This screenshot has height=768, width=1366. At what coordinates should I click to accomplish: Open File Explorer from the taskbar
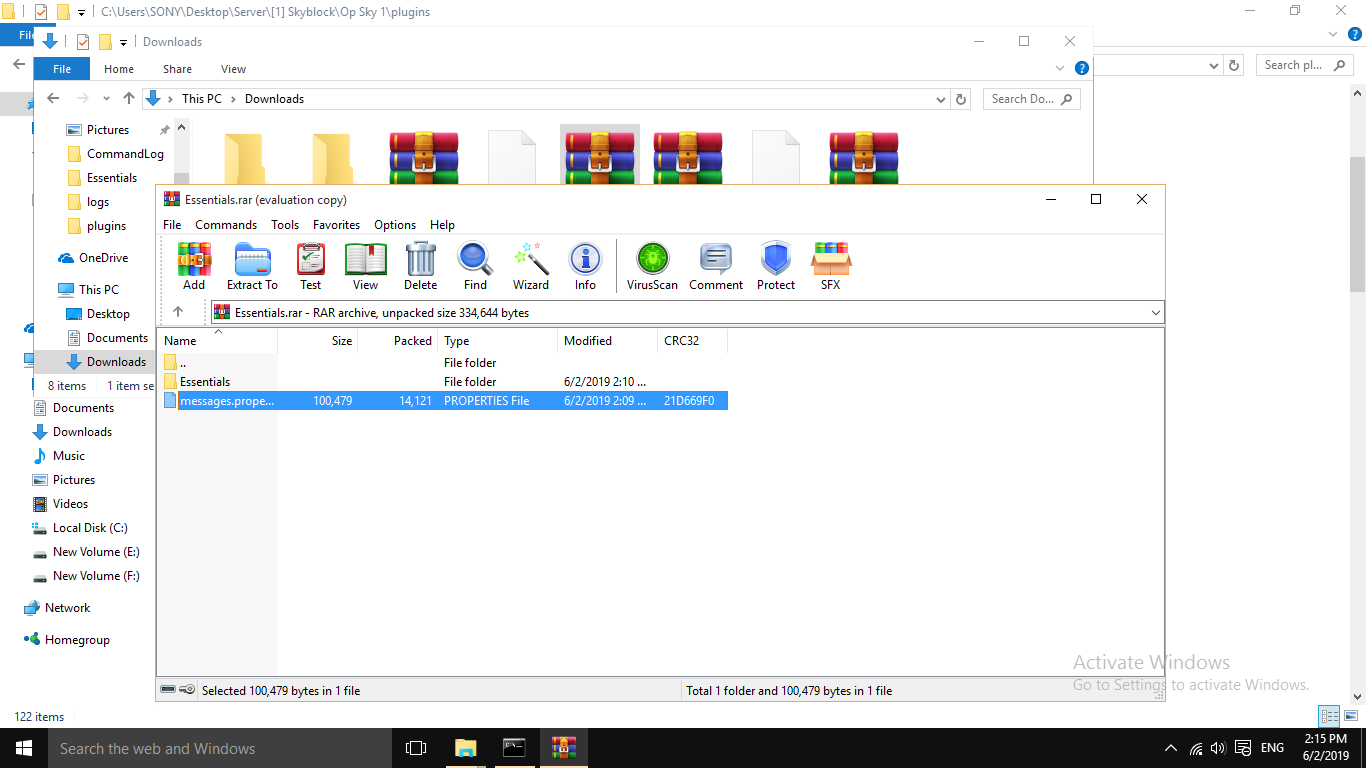pyautogui.click(x=465, y=748)
